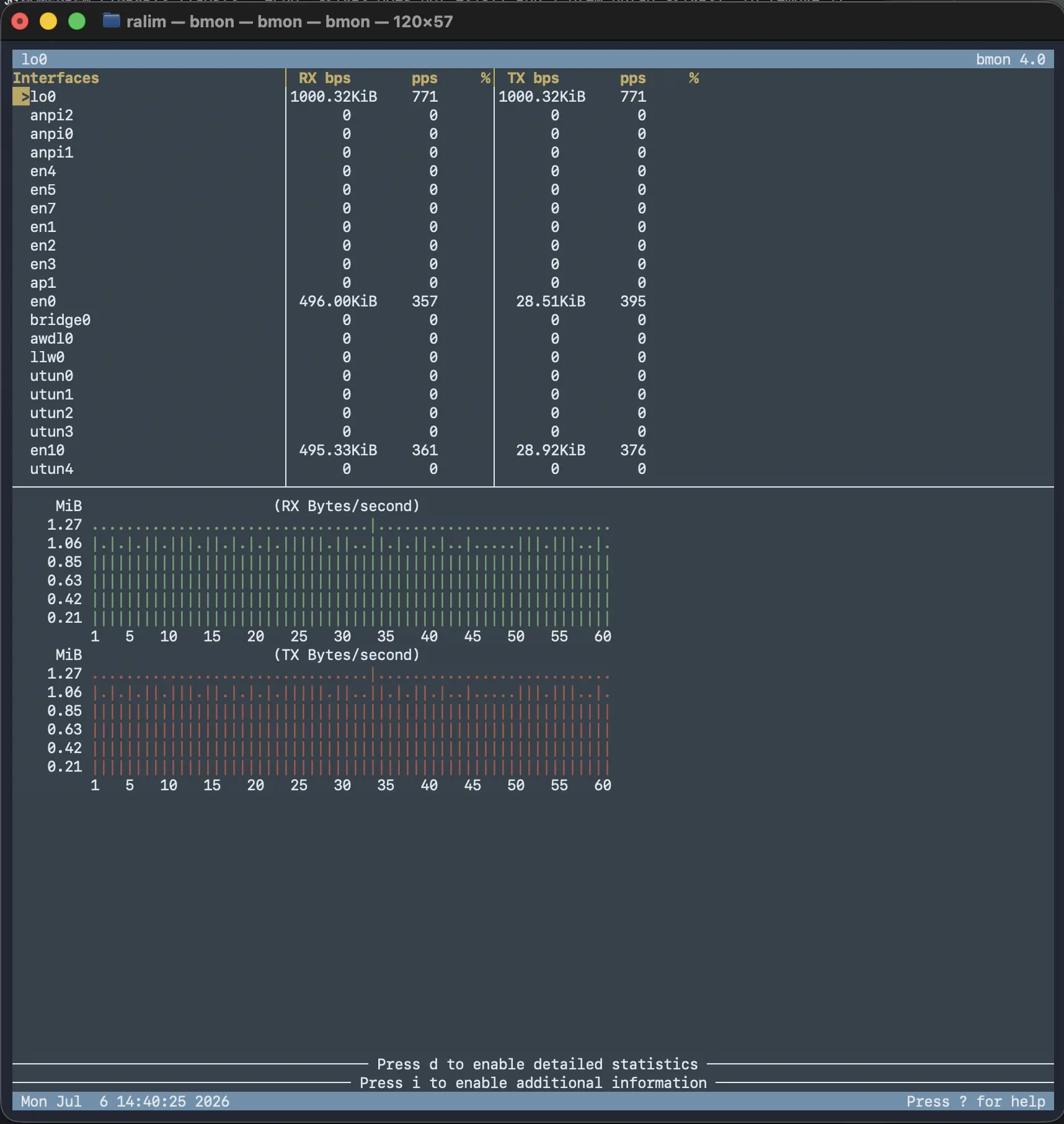Click the yellow selection arrow beside lo0
Image resolution: width=1064 pixels, height=1124 pixels.
point(21,97)
